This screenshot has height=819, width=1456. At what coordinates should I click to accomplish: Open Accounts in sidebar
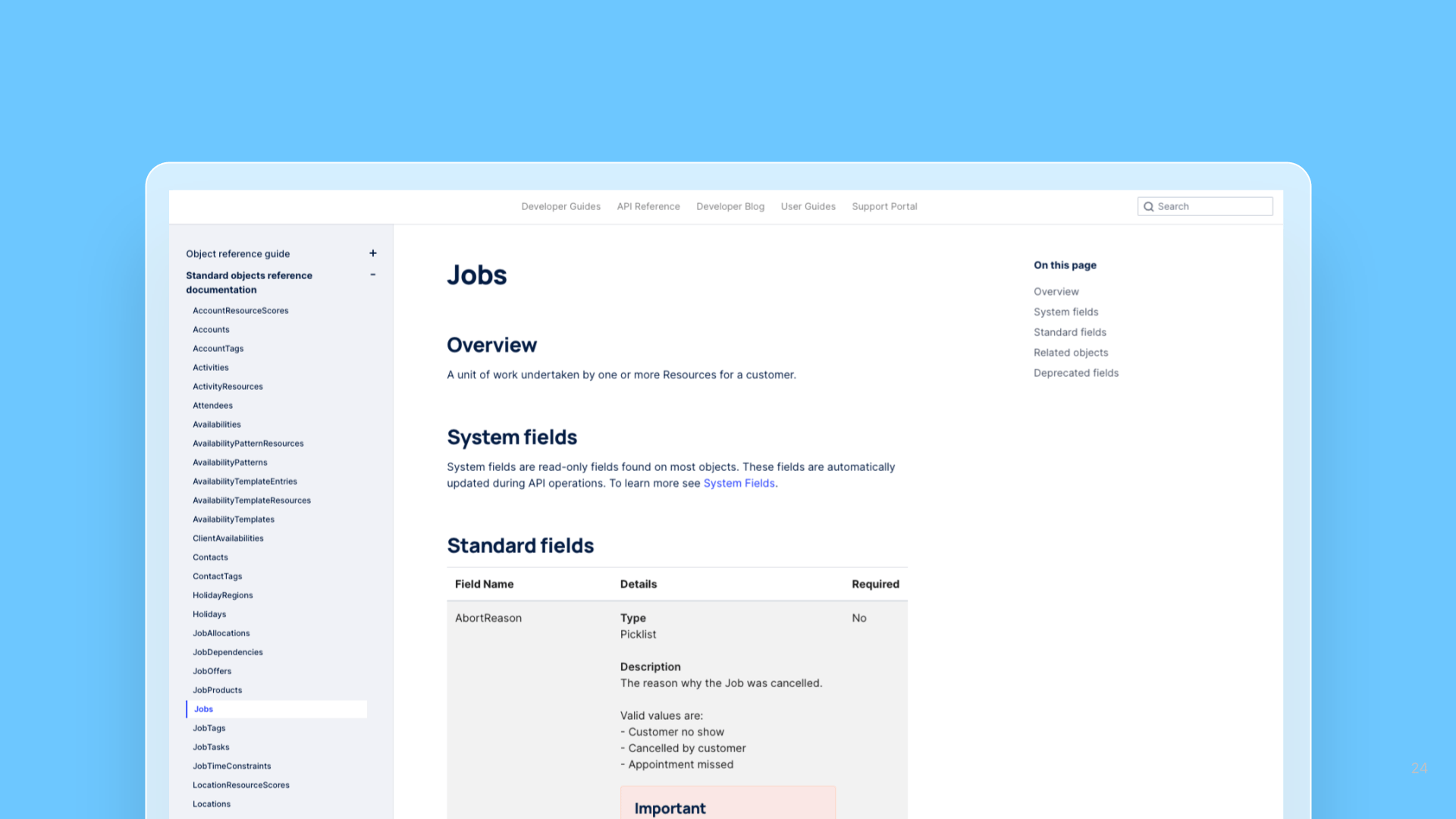pos(211,330)
